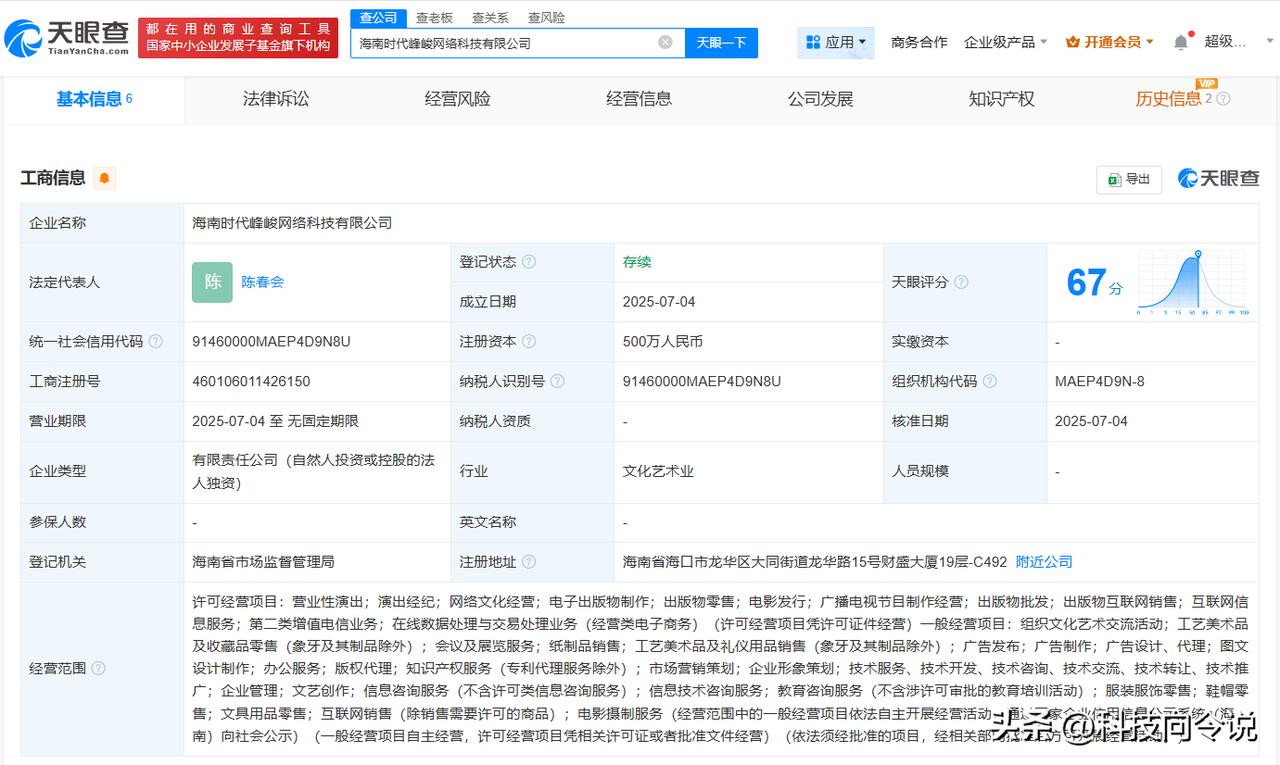Clear the search box with the X icon
The height and width of the screenshot is (765, 1280).
665,42
